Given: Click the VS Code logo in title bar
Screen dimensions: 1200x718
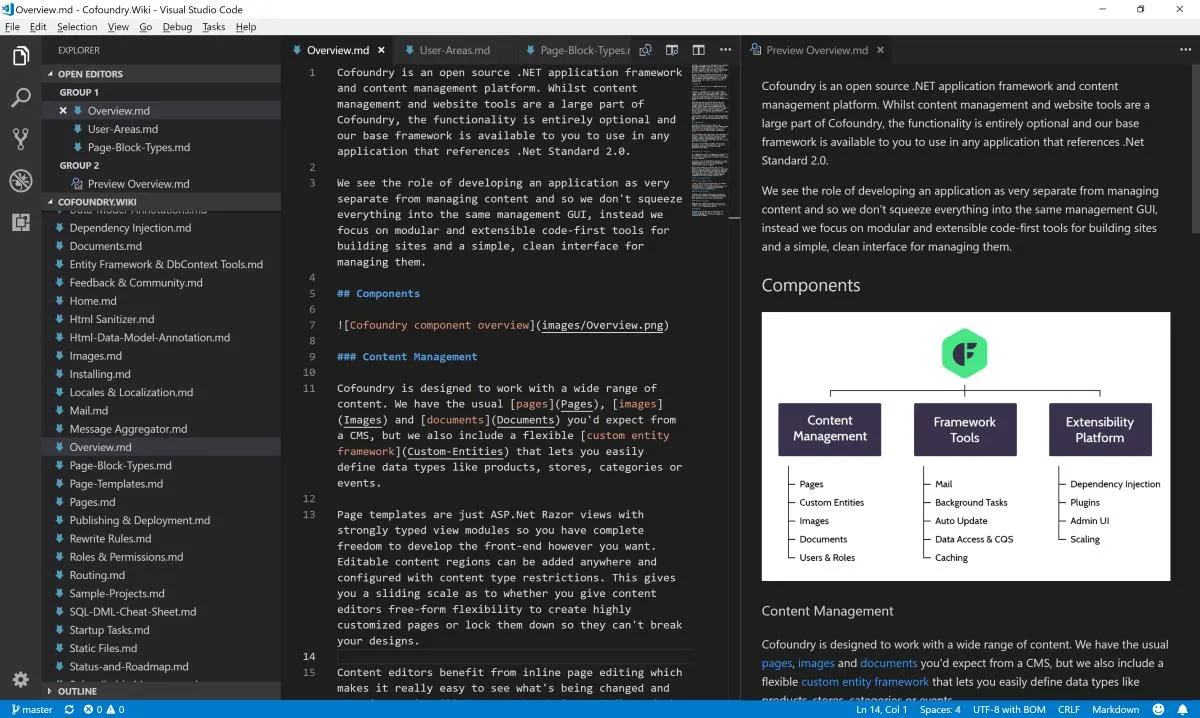Looking at the screenshot, I should (x=8, y=9).
